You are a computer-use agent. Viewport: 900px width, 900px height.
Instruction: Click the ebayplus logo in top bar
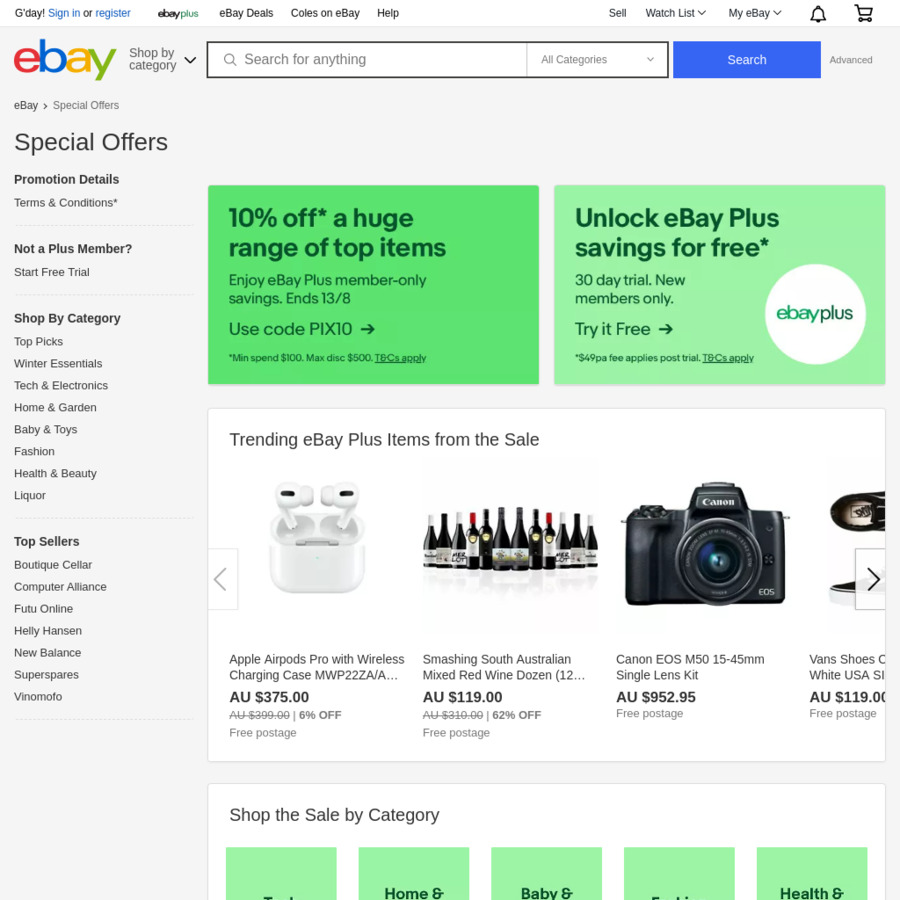click(178, 13)
